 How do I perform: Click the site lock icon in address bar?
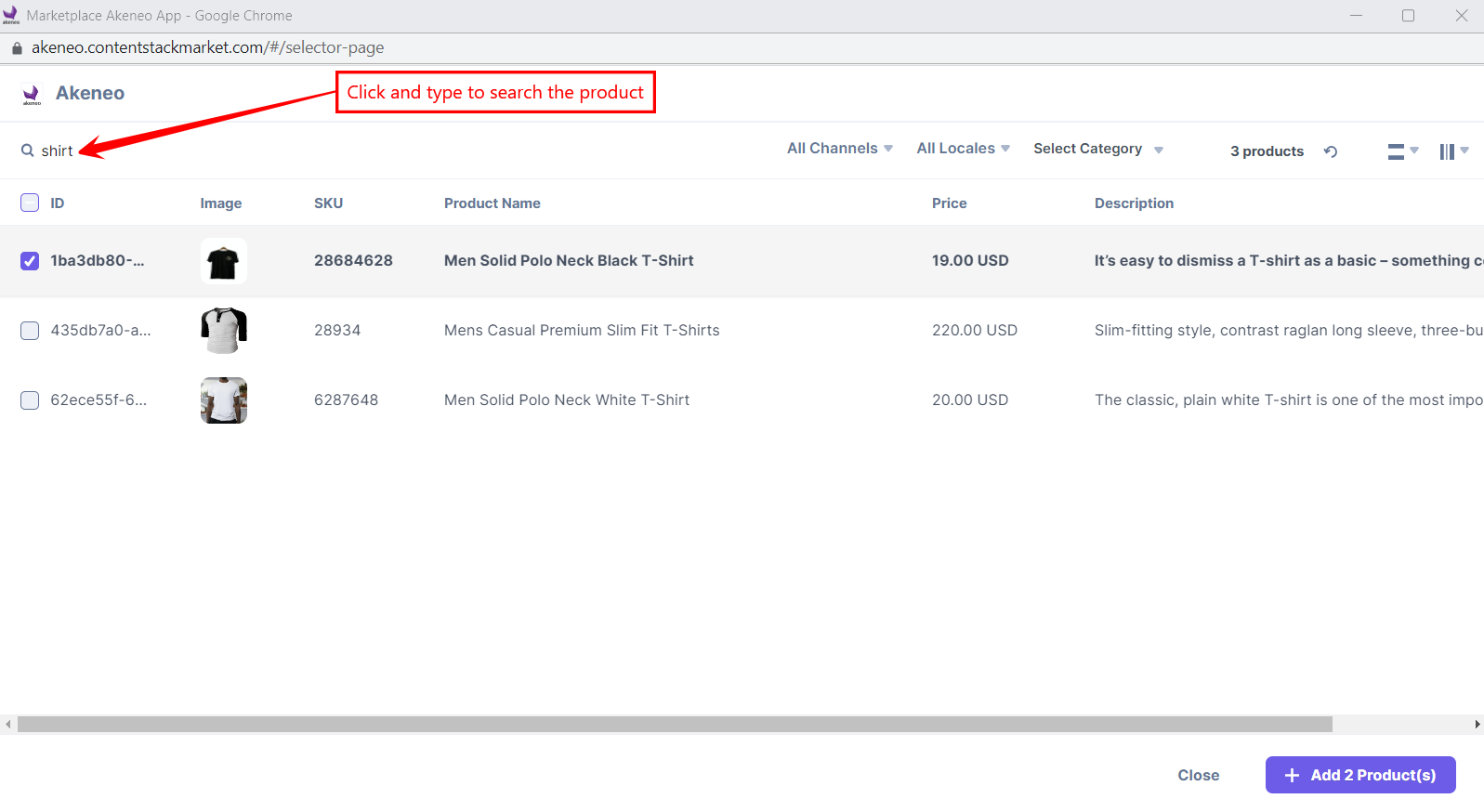pos(17,48)
